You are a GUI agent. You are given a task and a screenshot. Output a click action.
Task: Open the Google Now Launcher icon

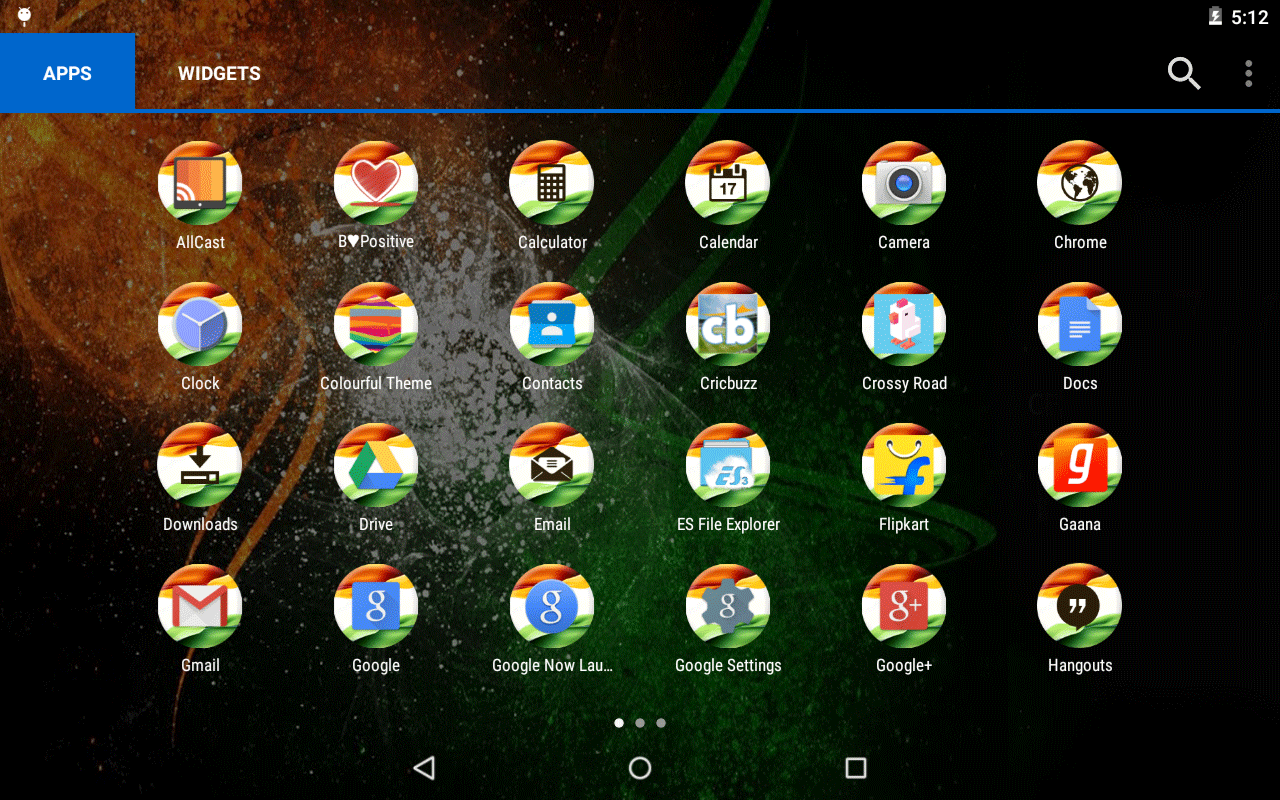click(x=552, y=606)
